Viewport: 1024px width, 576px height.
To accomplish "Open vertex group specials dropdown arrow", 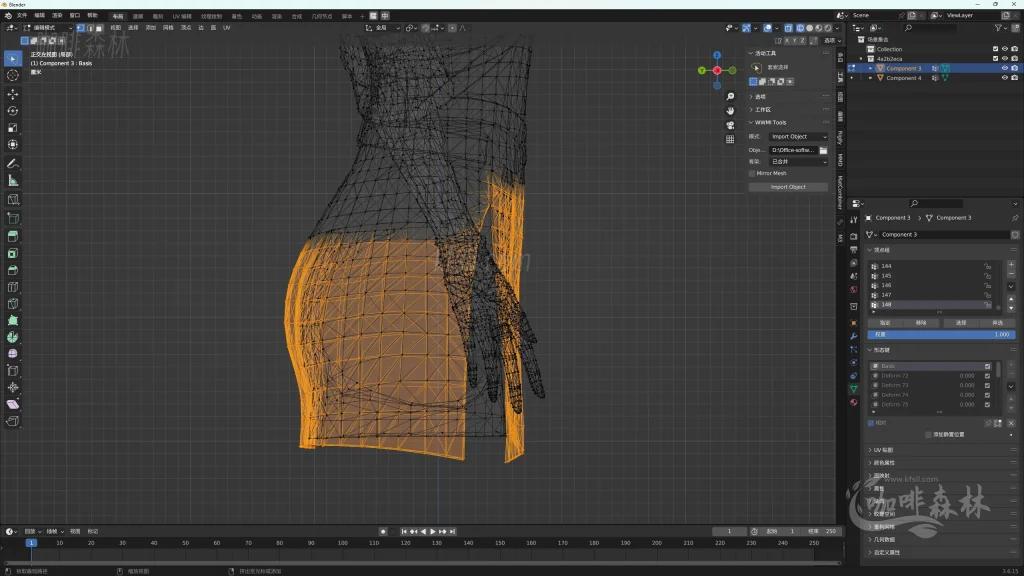I will pyautogui.click(x=1011, y=286).
